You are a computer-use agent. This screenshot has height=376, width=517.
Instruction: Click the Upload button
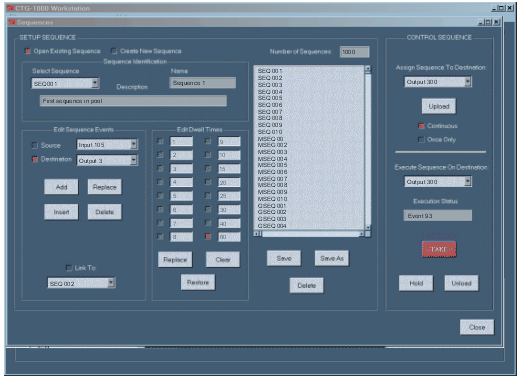click(439, 106)
